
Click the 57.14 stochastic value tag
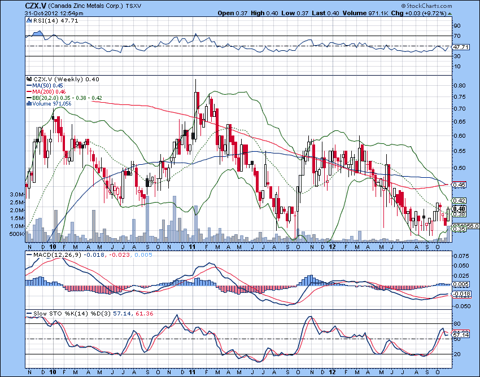tap(461, 334)
